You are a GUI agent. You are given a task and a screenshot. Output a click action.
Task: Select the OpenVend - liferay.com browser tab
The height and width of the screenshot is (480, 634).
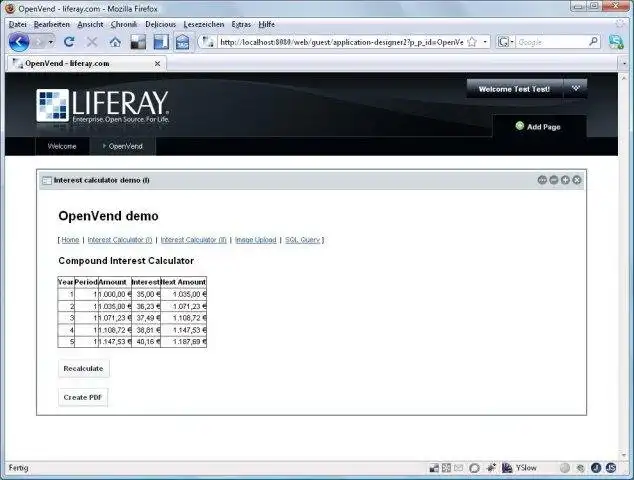[x=86, y=63]
